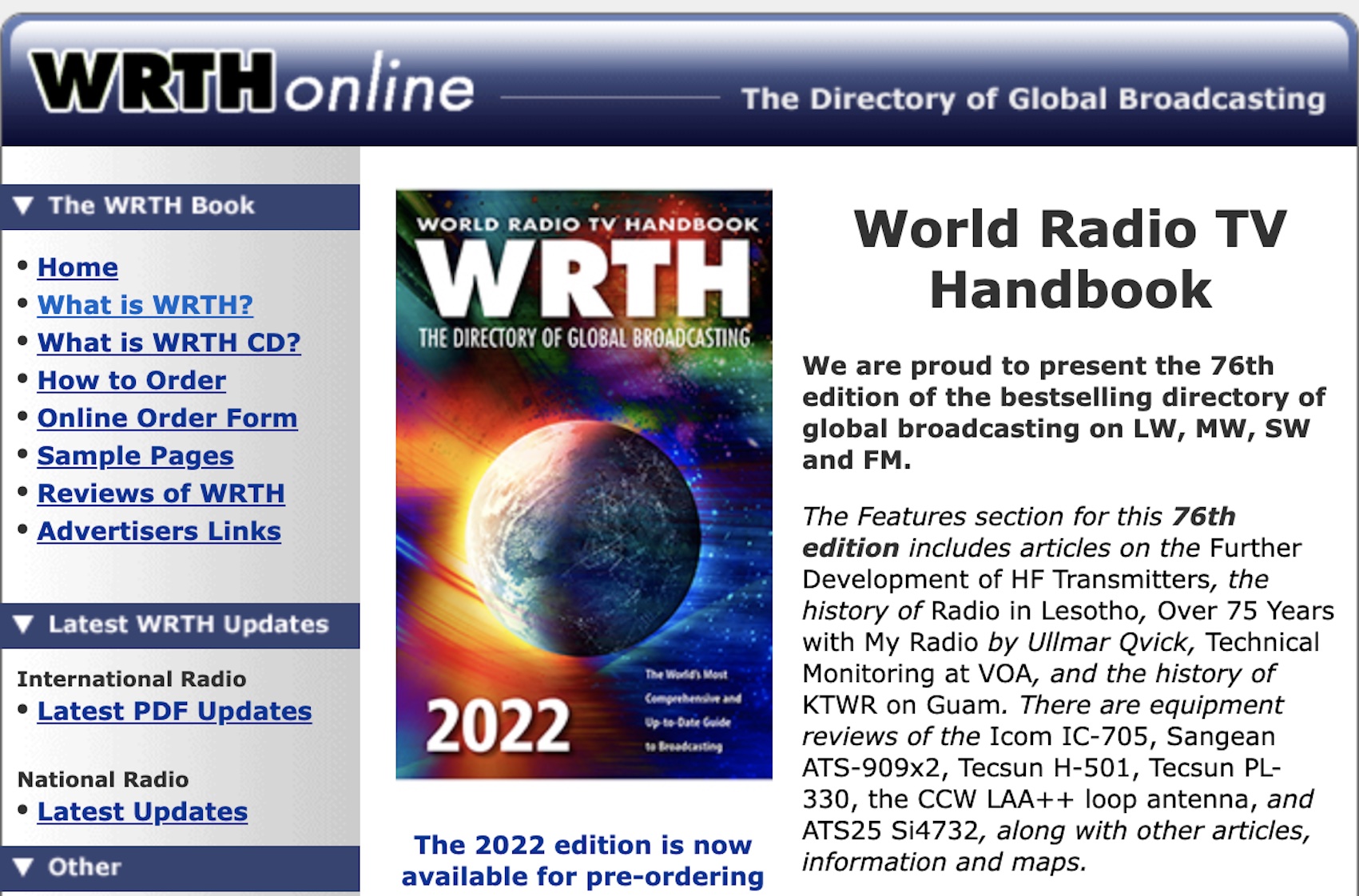This screenshot has width=1359, height=896.
Task: View the Sample Pages
Action: click(x=134, y=456)
